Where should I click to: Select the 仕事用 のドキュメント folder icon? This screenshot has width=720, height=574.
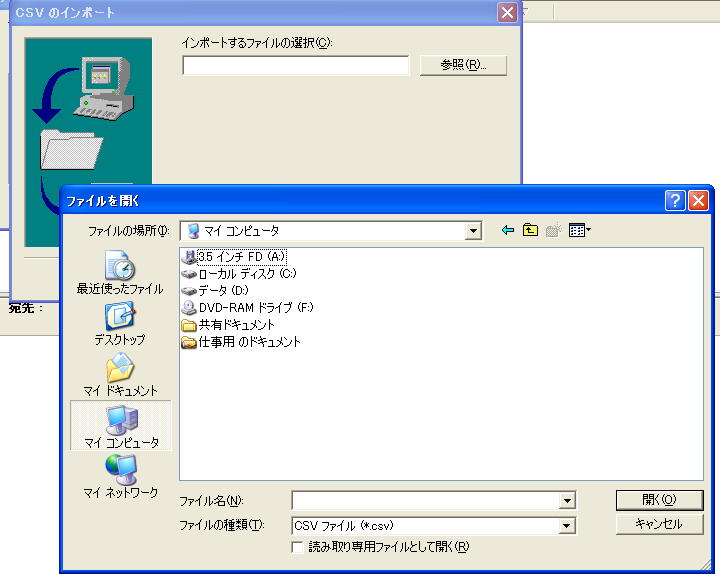tap(189, 342)
